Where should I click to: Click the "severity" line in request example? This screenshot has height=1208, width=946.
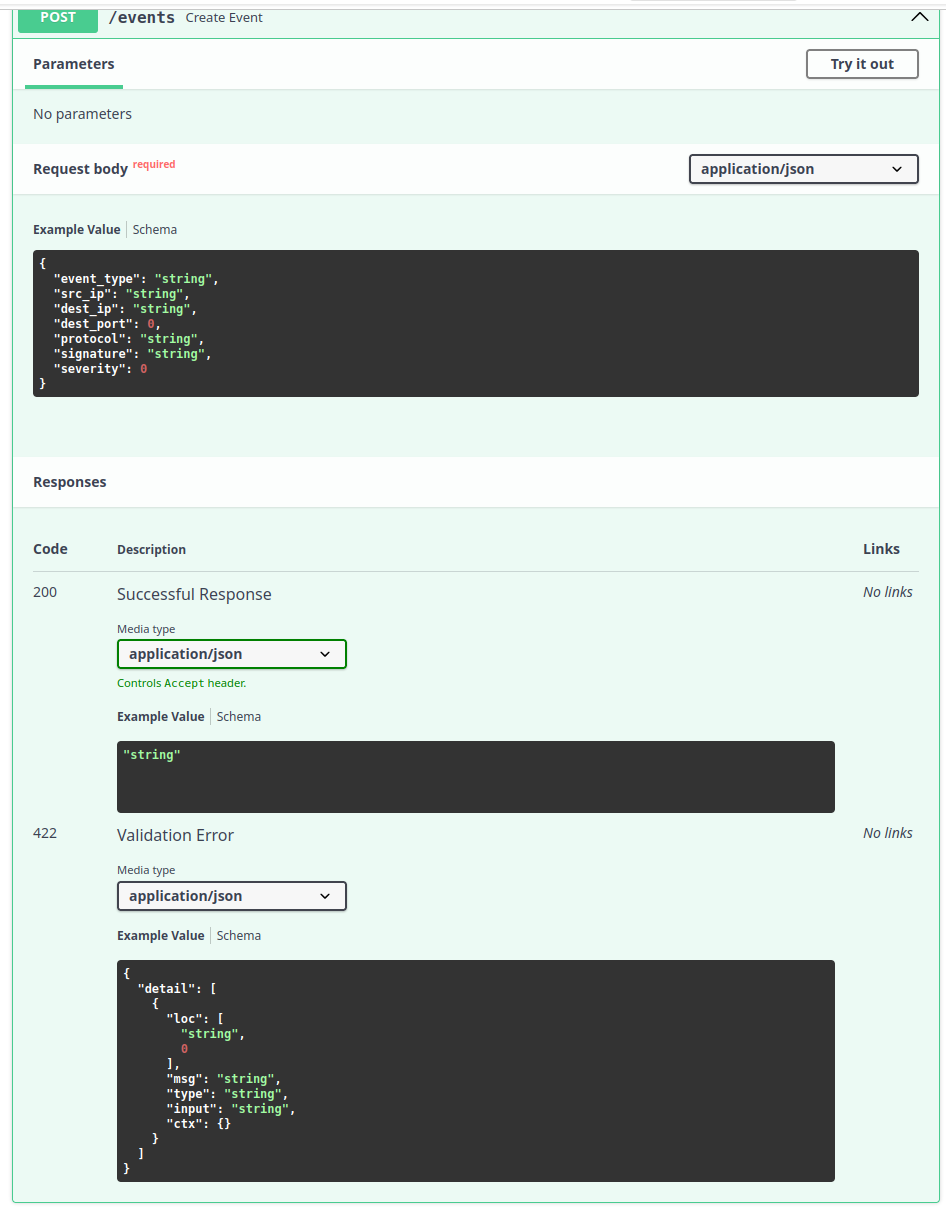pyautogui.click(x=100, y=369)
